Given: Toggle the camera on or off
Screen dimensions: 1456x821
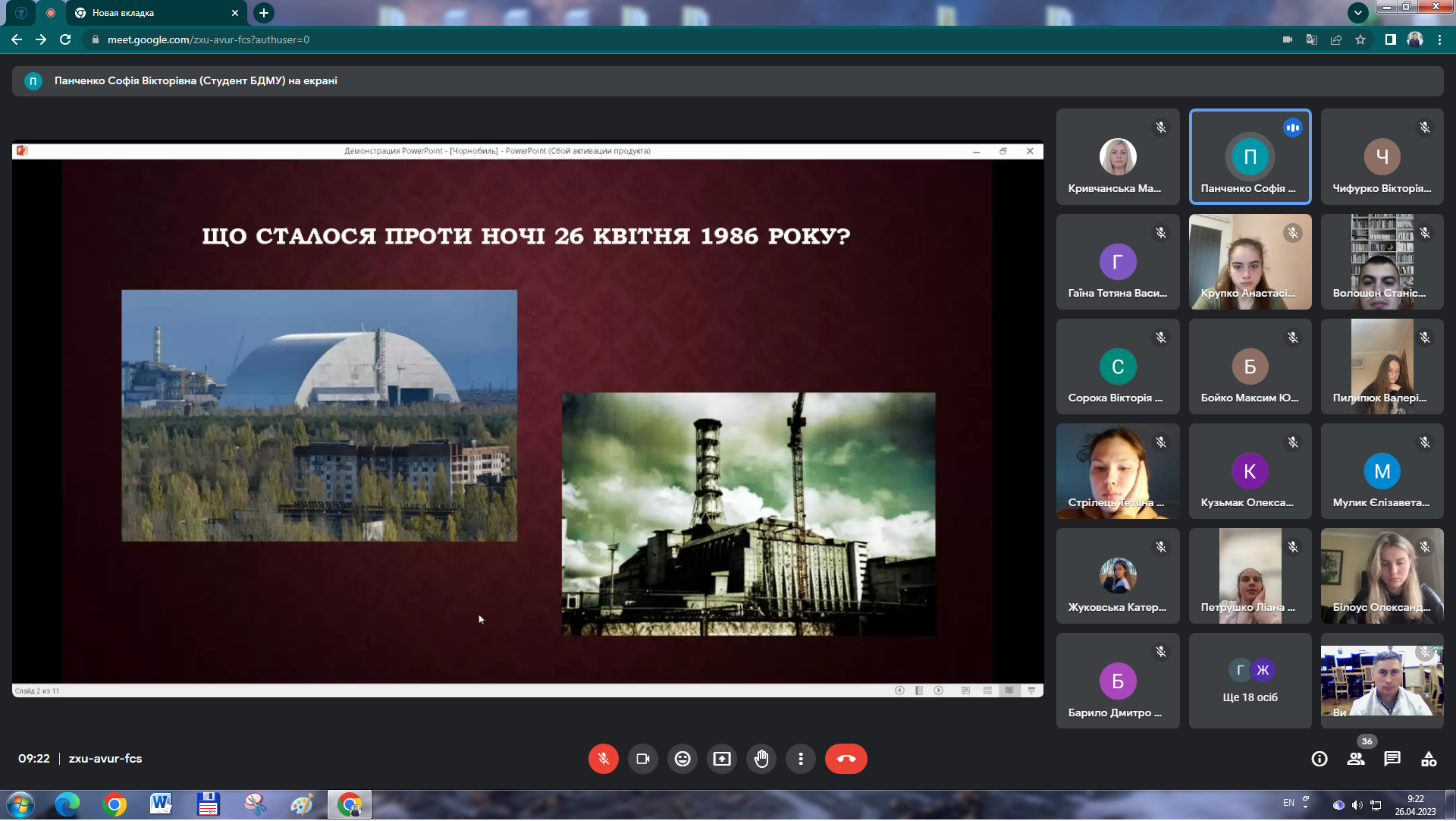Looking at the screenshot, I should point(643,760).
